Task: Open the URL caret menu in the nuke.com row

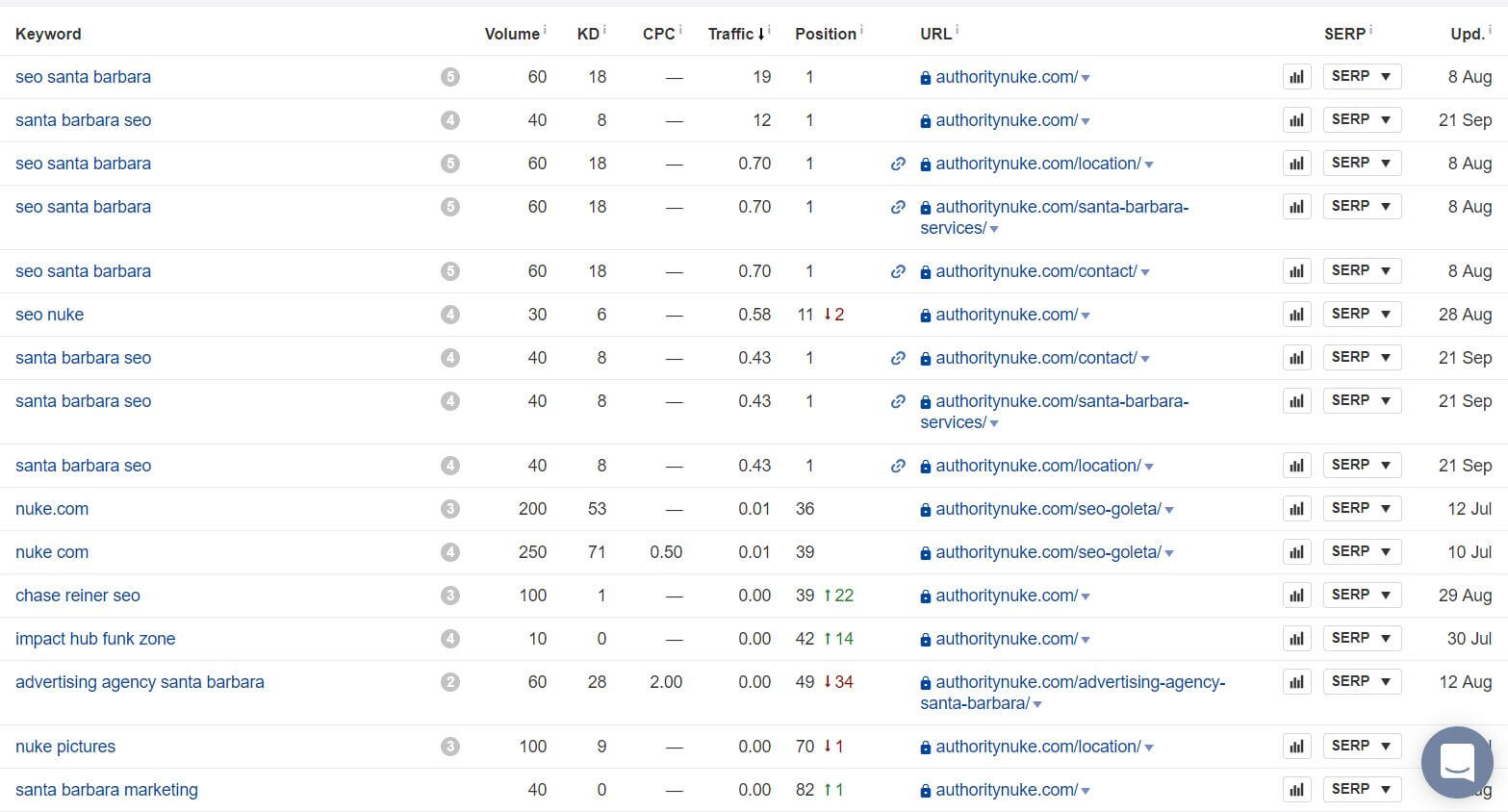Action: tap(1169, 510)
